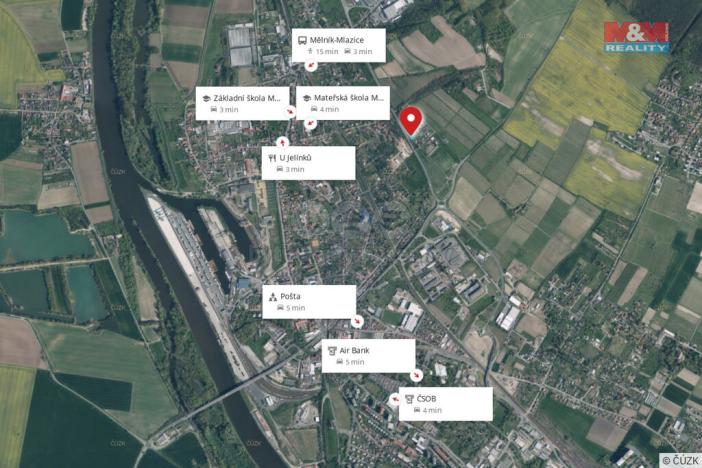Click the bank icon next to ČSOB
The height and width of the screenshot is (468, 702).
click(x=409, y=399)
